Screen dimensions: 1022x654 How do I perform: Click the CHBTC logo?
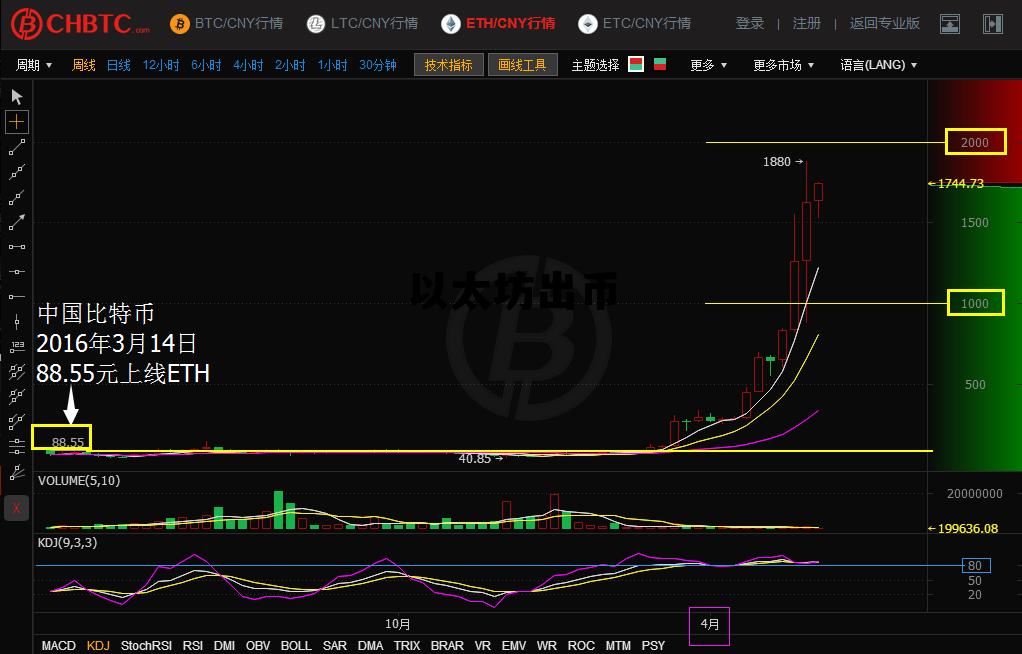click(80, 23)
